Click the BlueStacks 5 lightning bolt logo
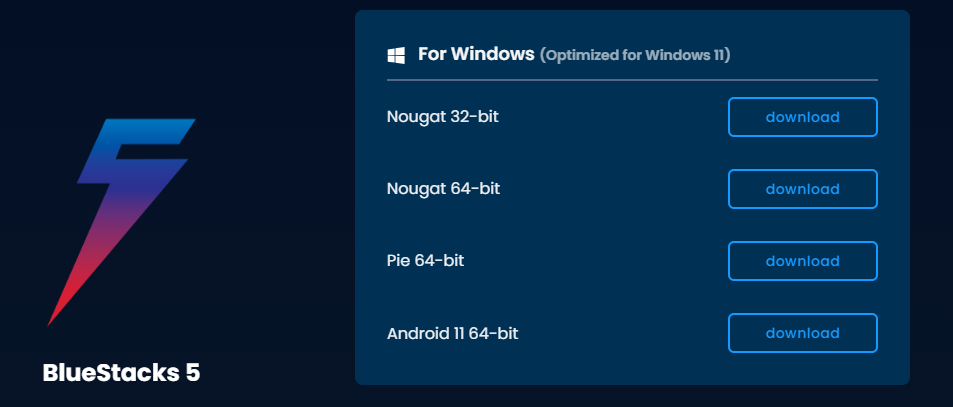Image resolution: width=953 pixels, height=407 pixels. pyautogui.click(x=122, y=222)
